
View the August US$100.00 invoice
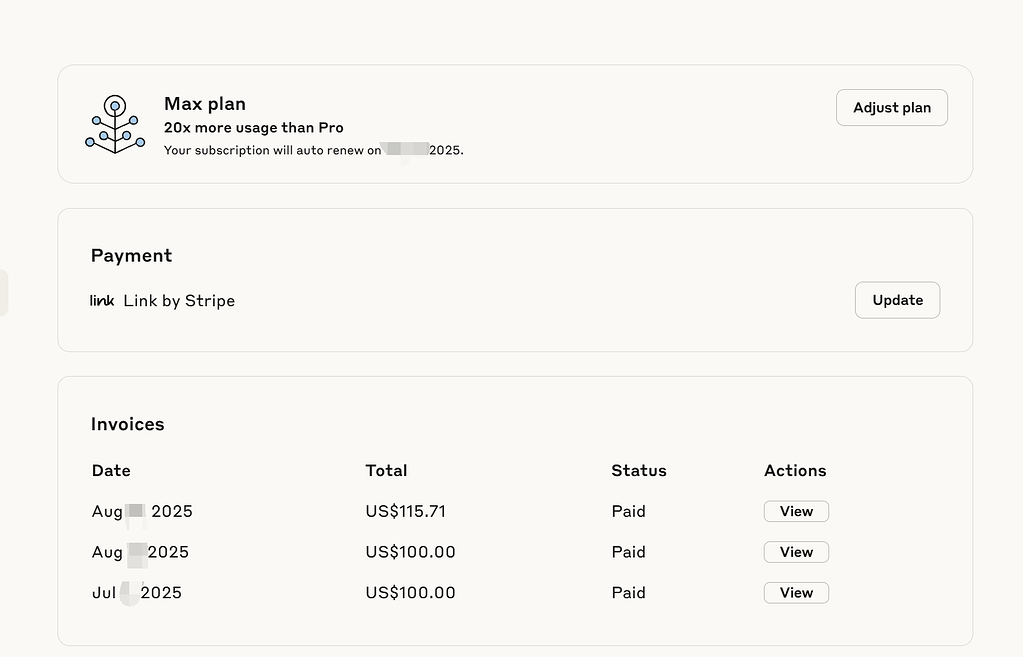point(797,552)
